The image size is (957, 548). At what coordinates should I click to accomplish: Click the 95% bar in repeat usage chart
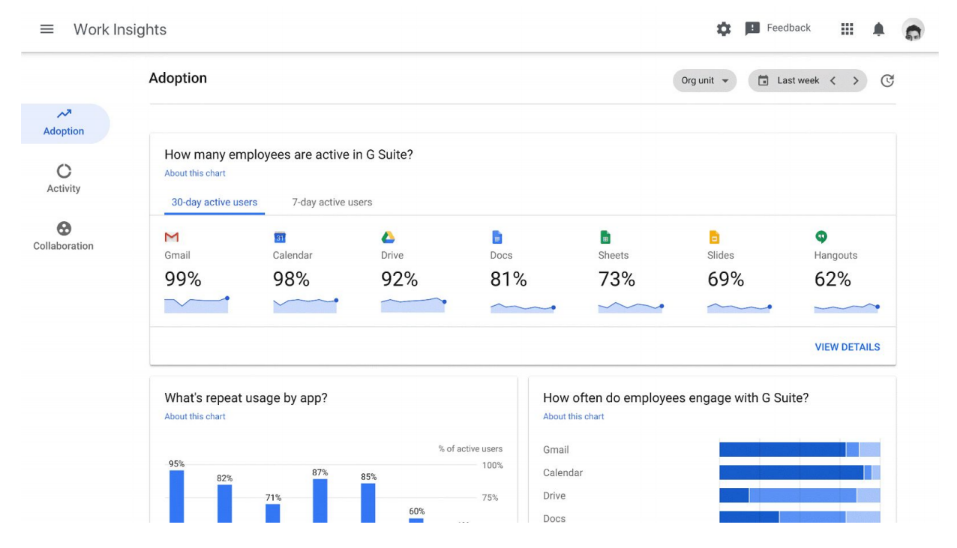[x=176, y=496]
